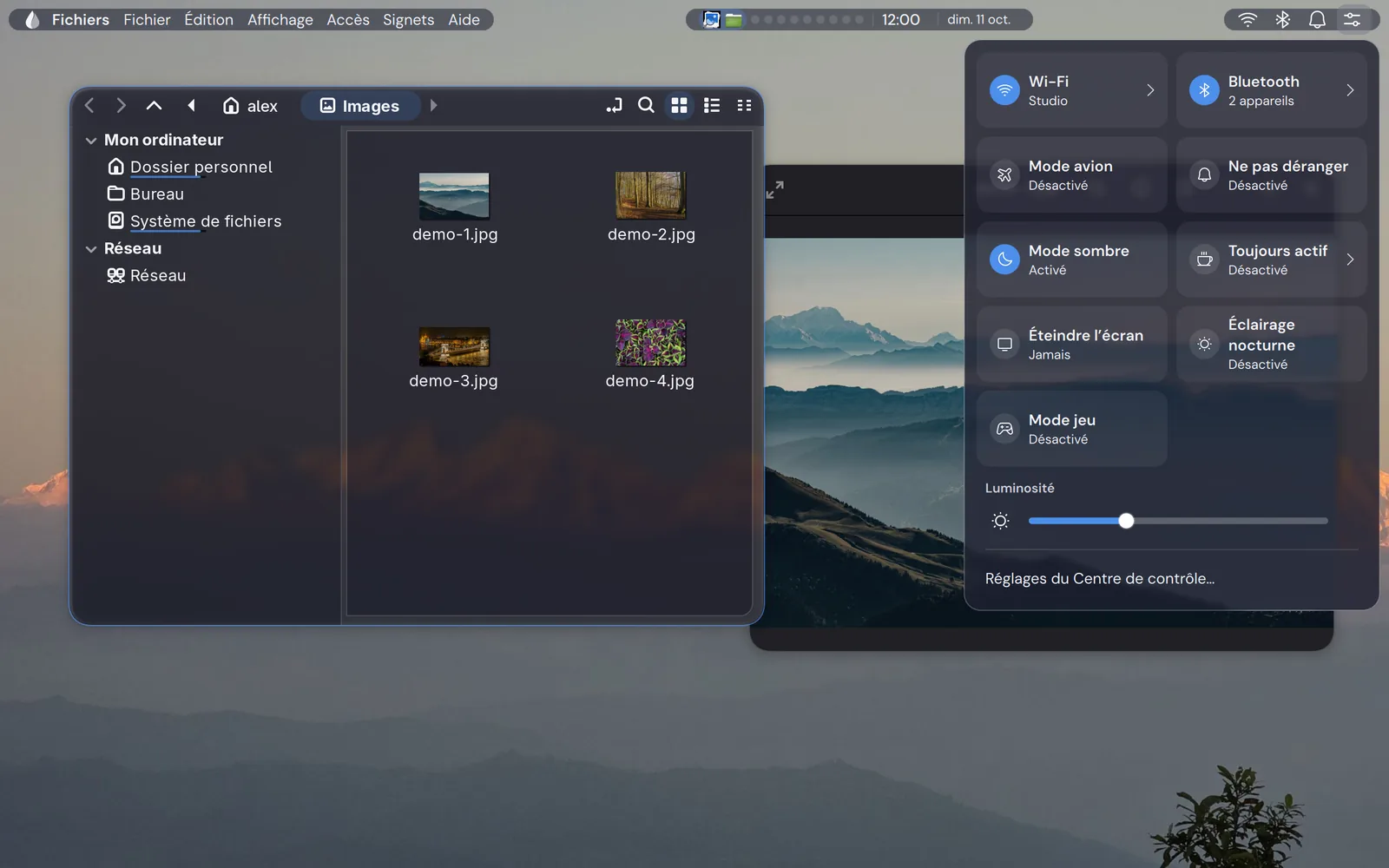Go forward in file manager history
This screenshot has height=868, width=1389.
(121, 106)
